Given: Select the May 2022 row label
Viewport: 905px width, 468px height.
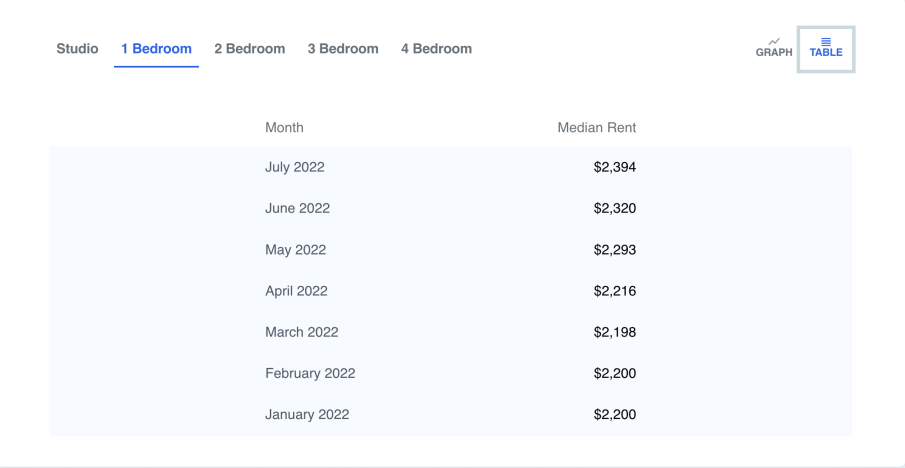Looking at the screenshot, I should click(295, 250).
